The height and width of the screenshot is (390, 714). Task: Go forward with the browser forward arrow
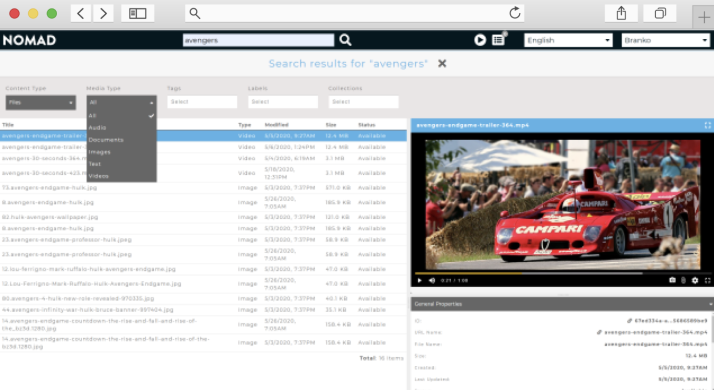(x=103, y=13)
